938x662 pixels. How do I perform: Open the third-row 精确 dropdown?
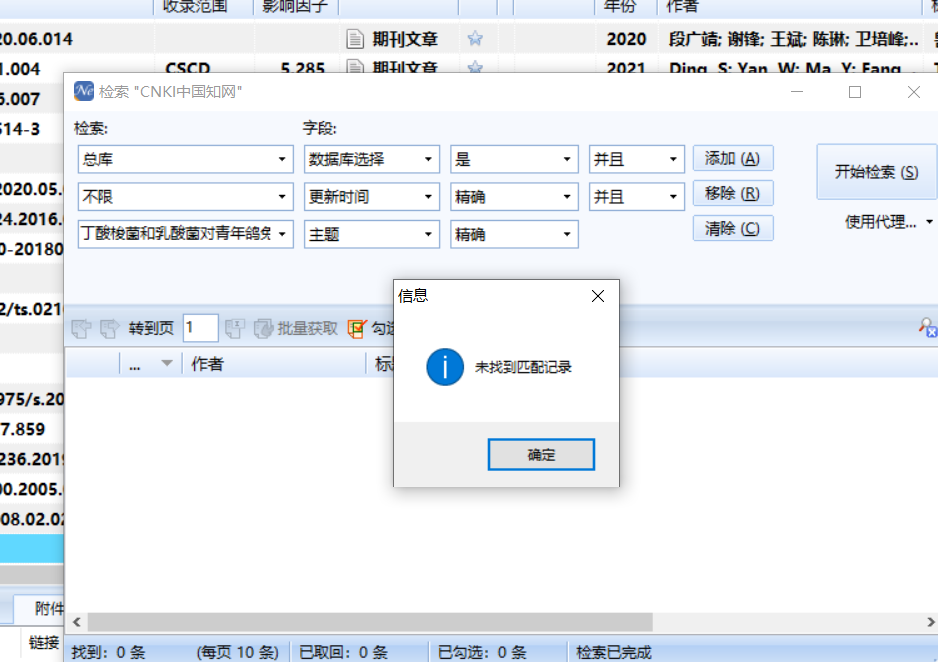coord(567,234)
